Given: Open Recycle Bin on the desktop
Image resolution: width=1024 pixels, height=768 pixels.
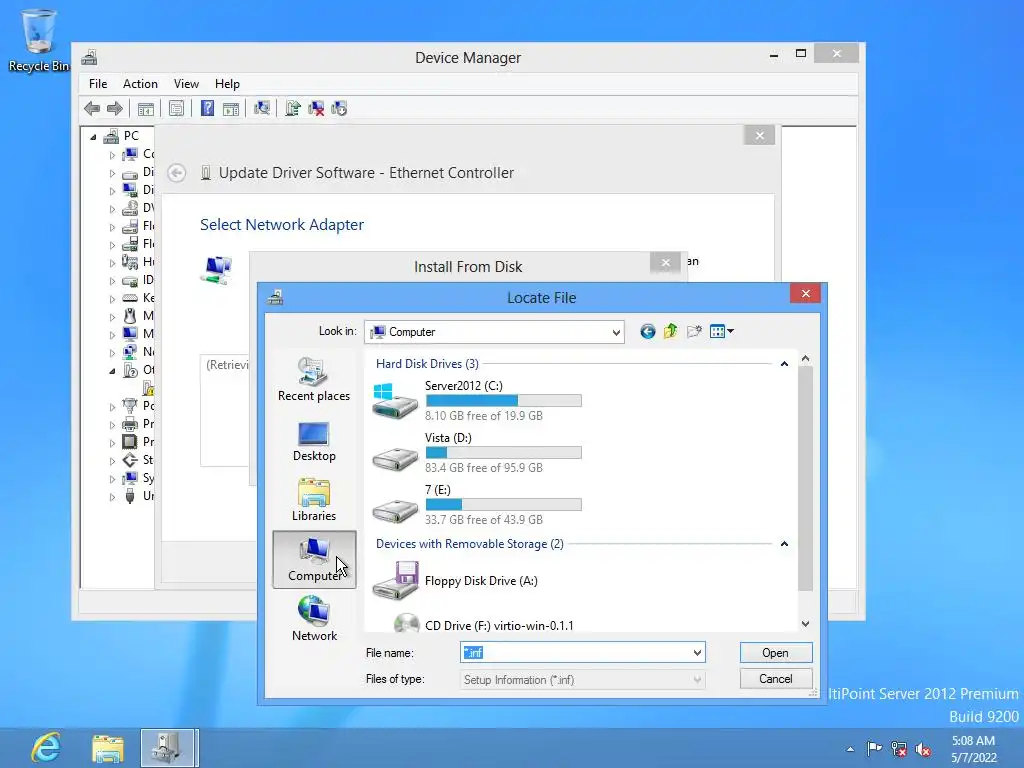Looking at the screenshot, I should click(x=39, y=39).
